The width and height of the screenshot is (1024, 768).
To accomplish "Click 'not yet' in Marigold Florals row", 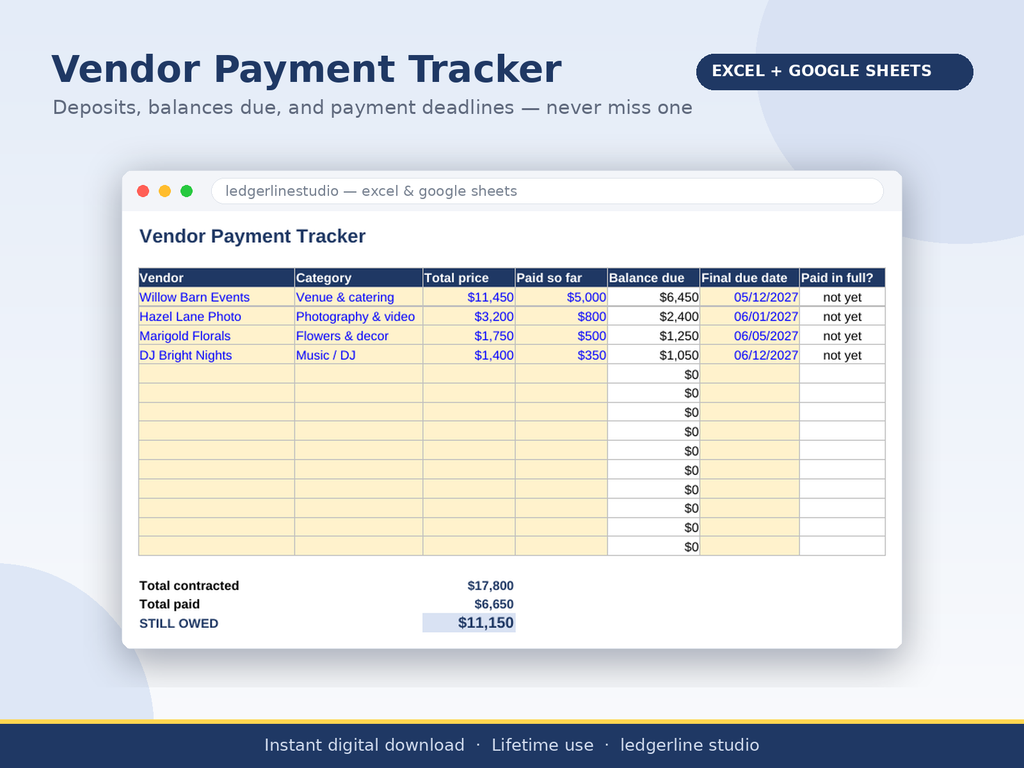I will (x=842, y=336).
